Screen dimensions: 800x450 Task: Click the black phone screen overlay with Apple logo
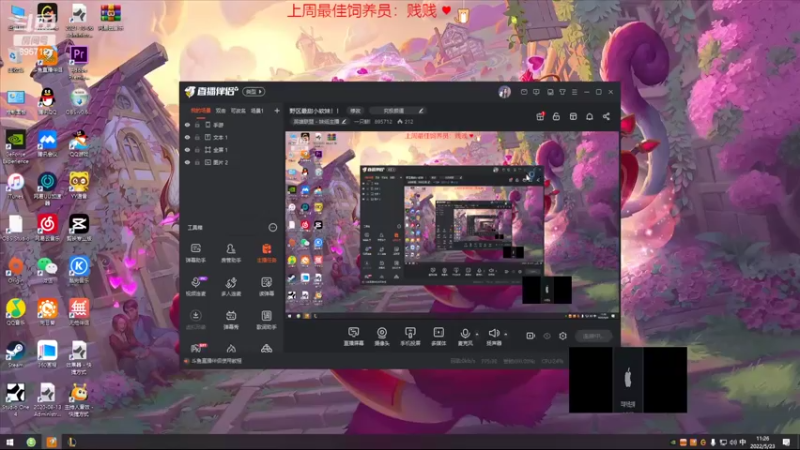(x=628, y=380)
